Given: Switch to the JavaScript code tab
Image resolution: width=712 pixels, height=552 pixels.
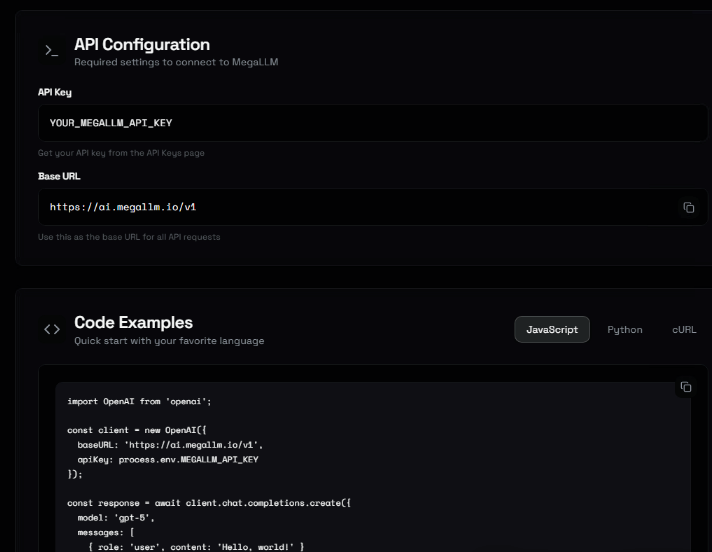Looking at the screenshot, I should coord(552,330).
